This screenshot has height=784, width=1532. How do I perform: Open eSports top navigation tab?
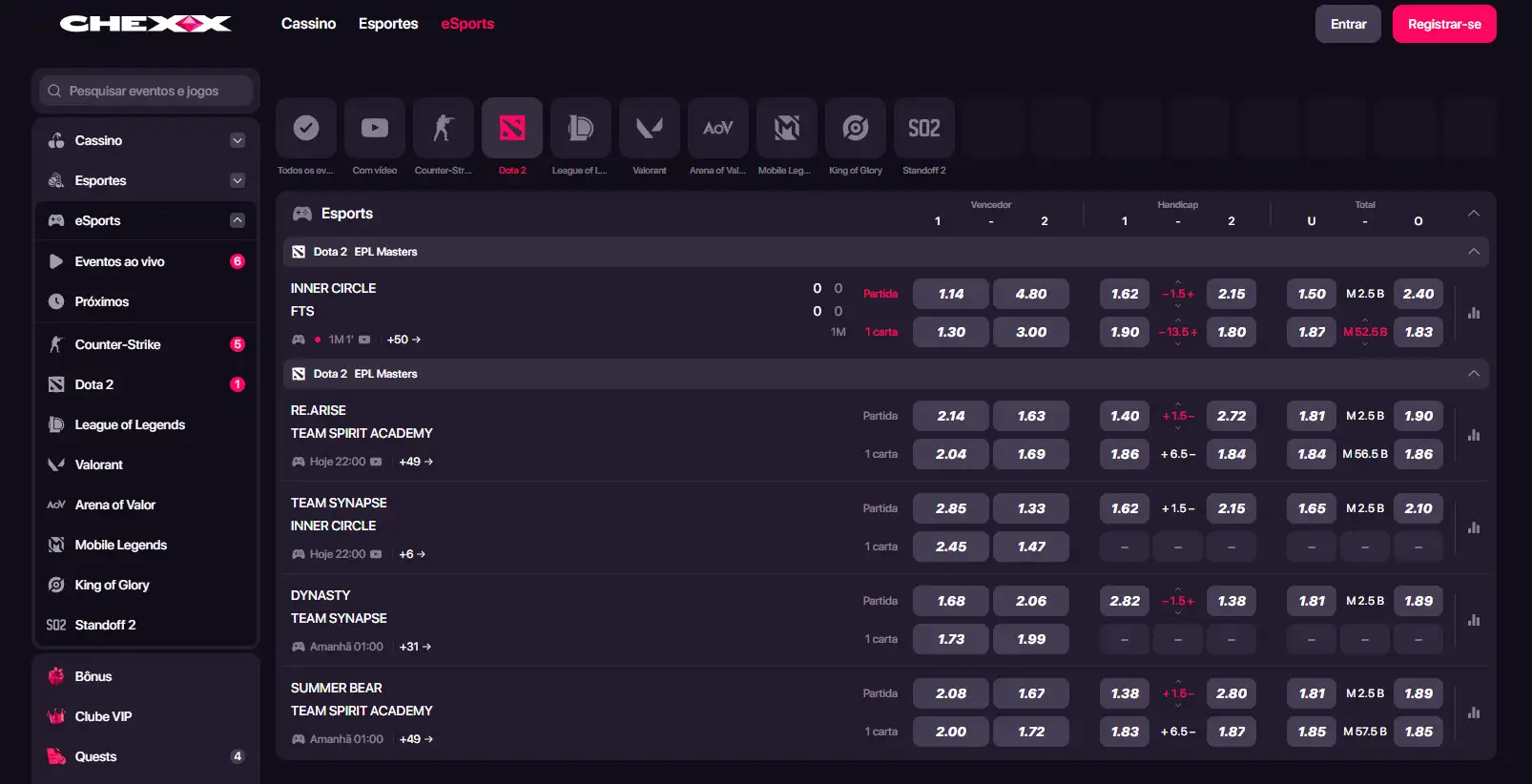467,24
